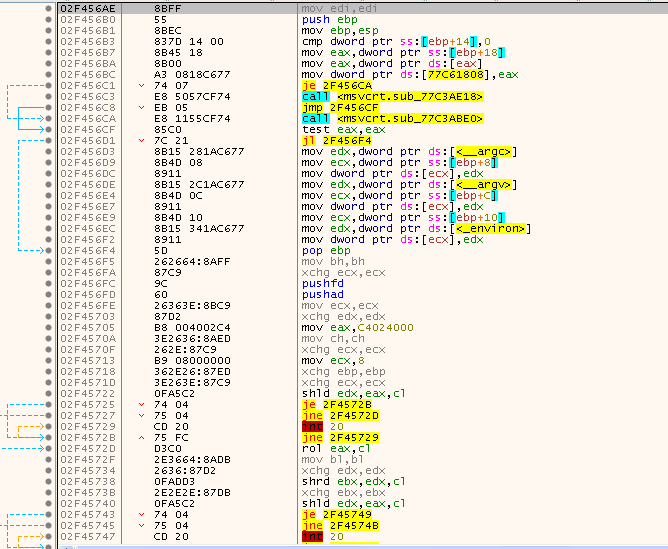The width and height of the screenshot is (668, 549).
Task: Click the instruction referencing <__argv>
Action: [x=409, y=185]
